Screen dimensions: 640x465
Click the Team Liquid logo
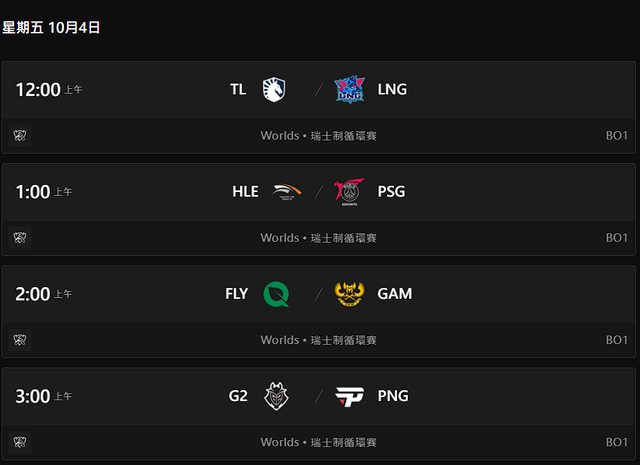(274, 90)
